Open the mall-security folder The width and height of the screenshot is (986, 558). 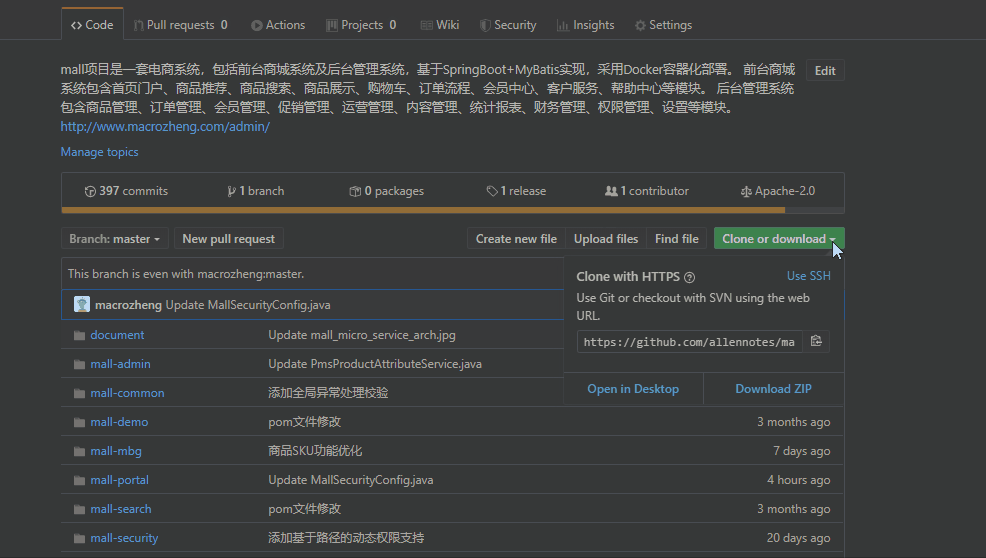124,538
